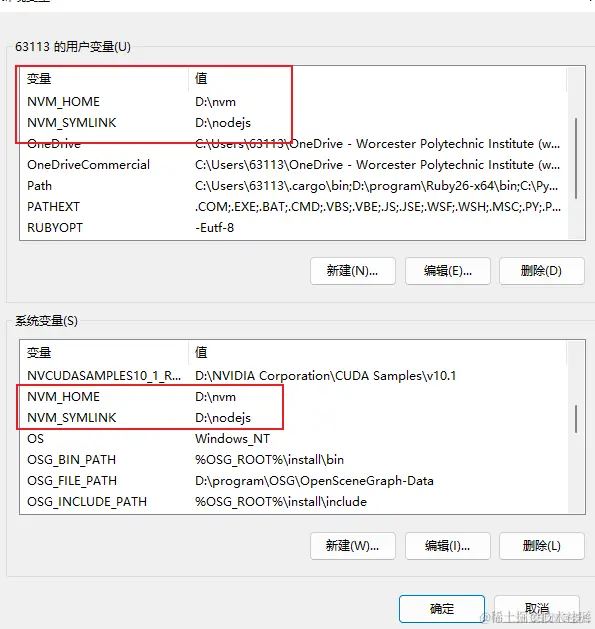Click the system variables list scrollbar thumb
This screenshot has width=595, height=629.
pyautogui.click(x=576, y=419)
